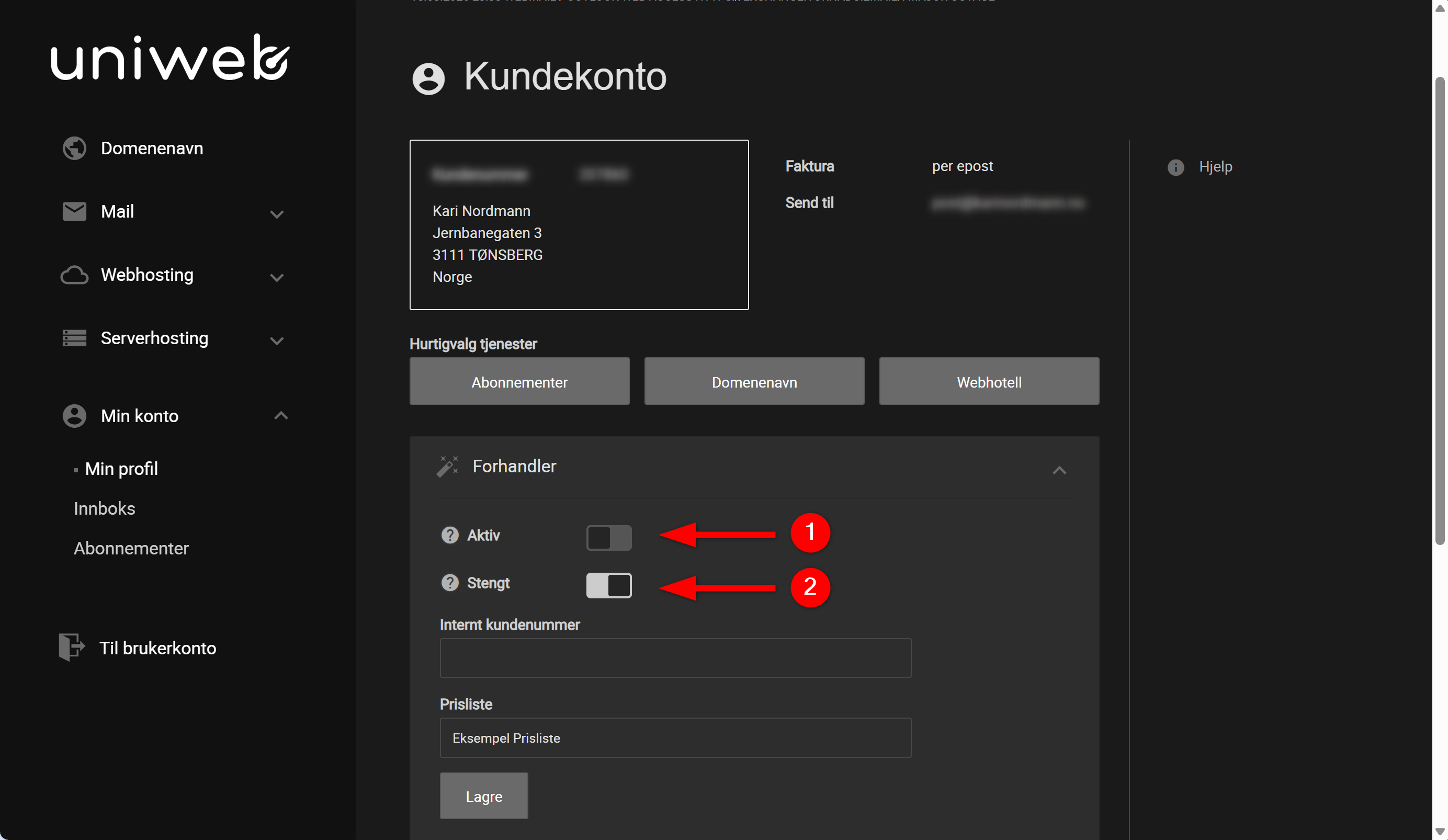Select Min profil submenu item

point(121,469)
